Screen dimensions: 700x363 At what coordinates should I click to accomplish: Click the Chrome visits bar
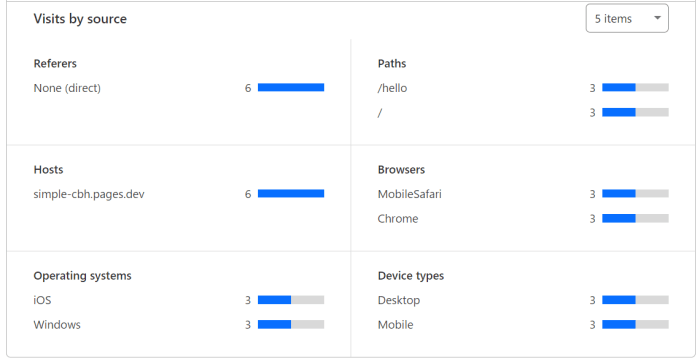click(x=635, y=218)
